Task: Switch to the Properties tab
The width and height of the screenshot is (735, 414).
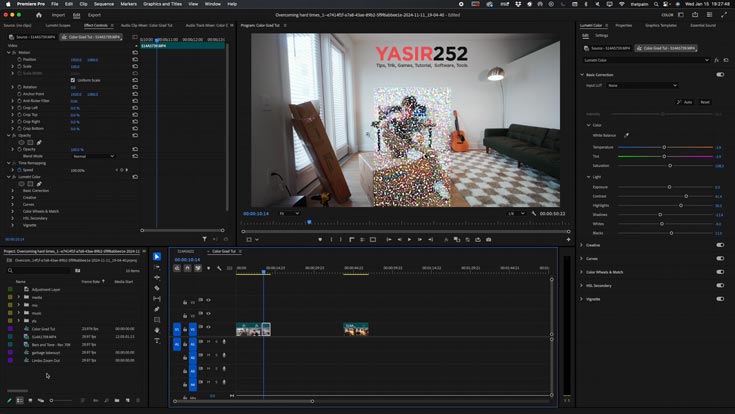Action: click(x=623, y=25)
